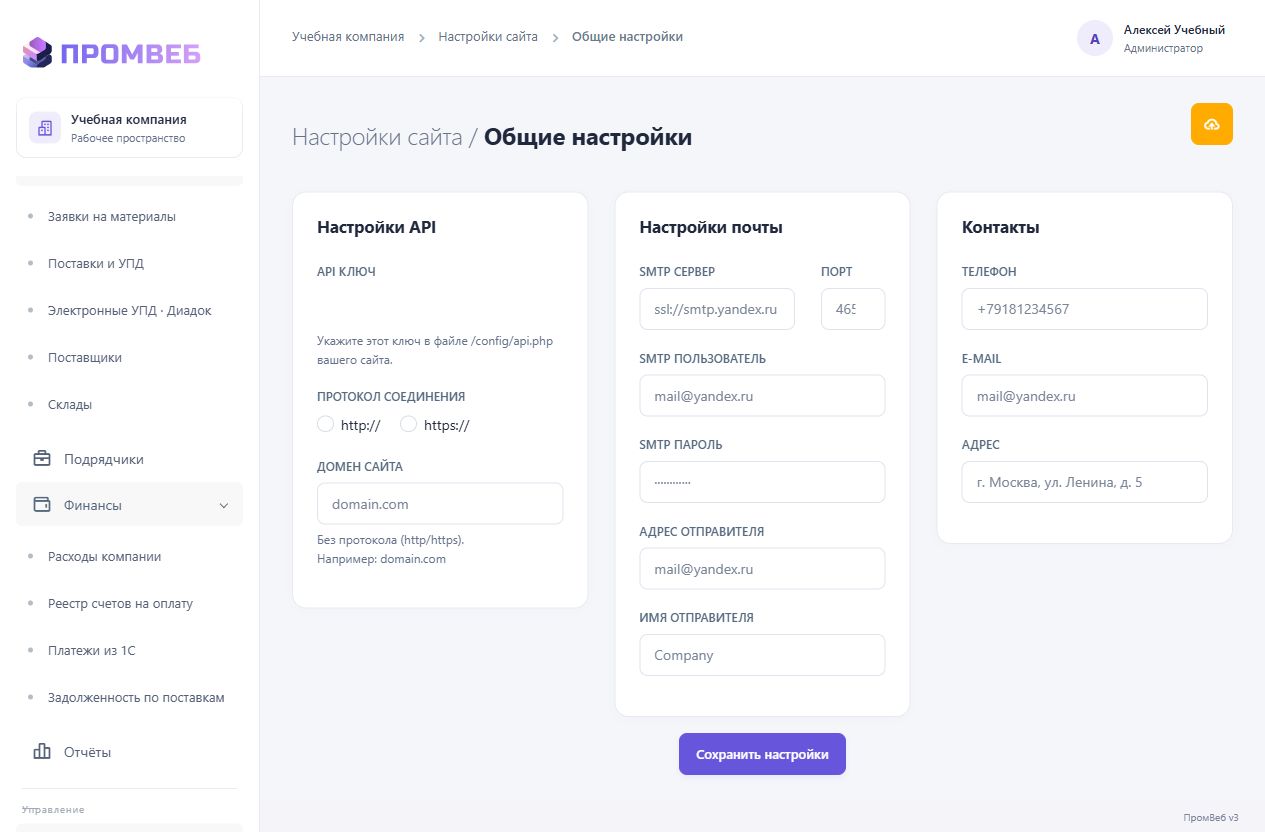Click the orange cloud upload button
Image resolution: width=1265 pixels, height=832 pixels.
[1212, 124]
